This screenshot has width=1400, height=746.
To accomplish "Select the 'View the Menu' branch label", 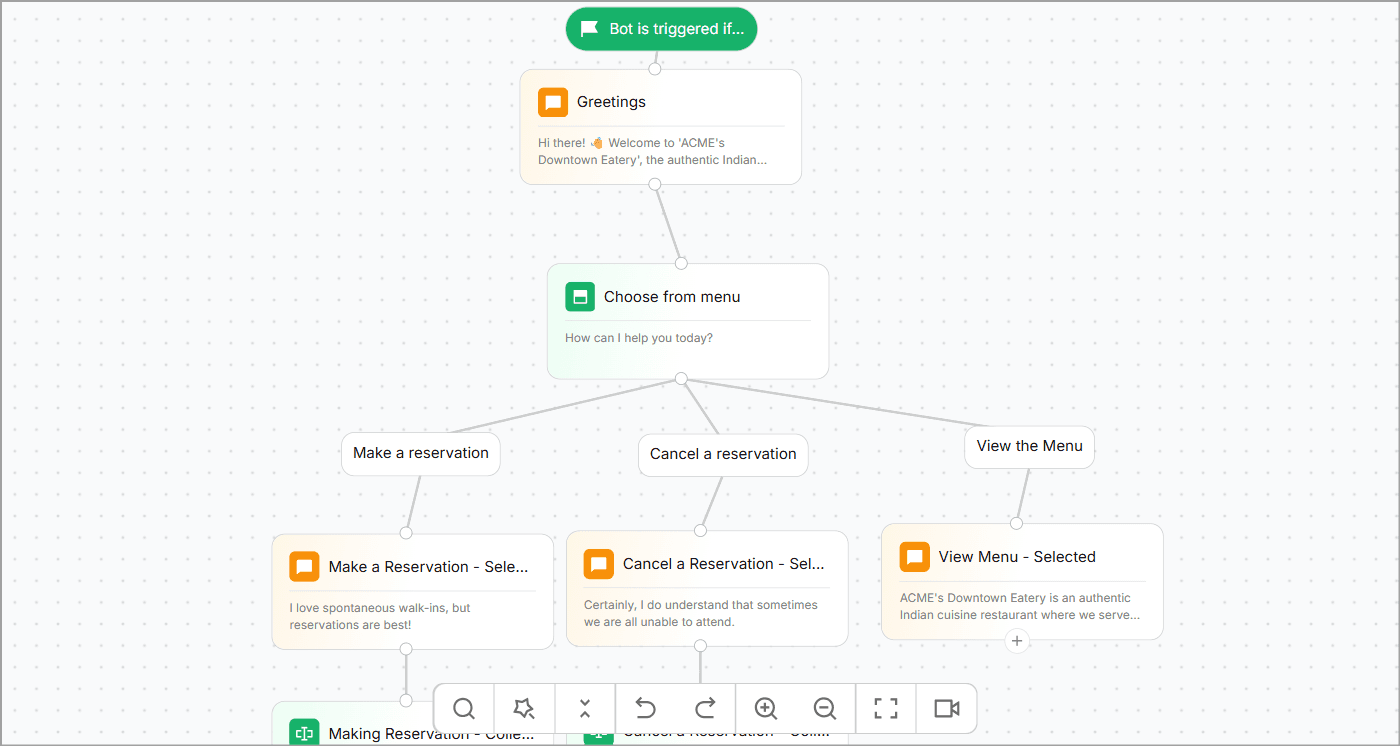I will 1030,446.
